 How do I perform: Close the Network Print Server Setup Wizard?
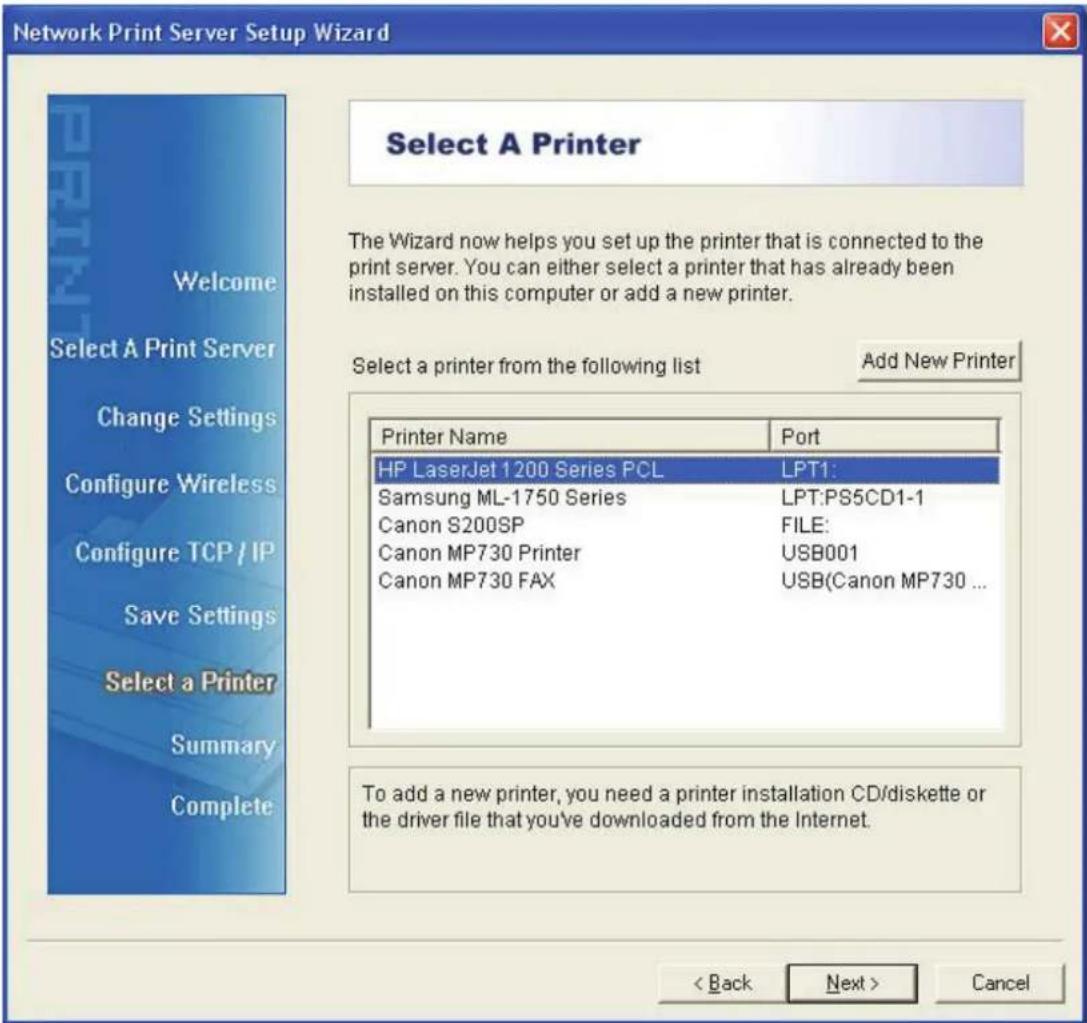tap(1061, 31)
